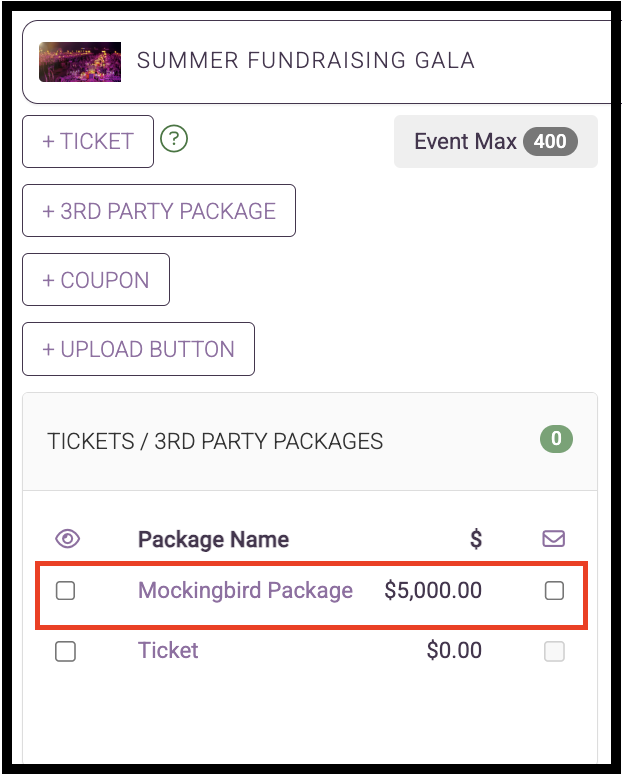The height and width of the screenshot is (778, 622).
Task: Click the dollar sign column header
Action: (476, 539)
